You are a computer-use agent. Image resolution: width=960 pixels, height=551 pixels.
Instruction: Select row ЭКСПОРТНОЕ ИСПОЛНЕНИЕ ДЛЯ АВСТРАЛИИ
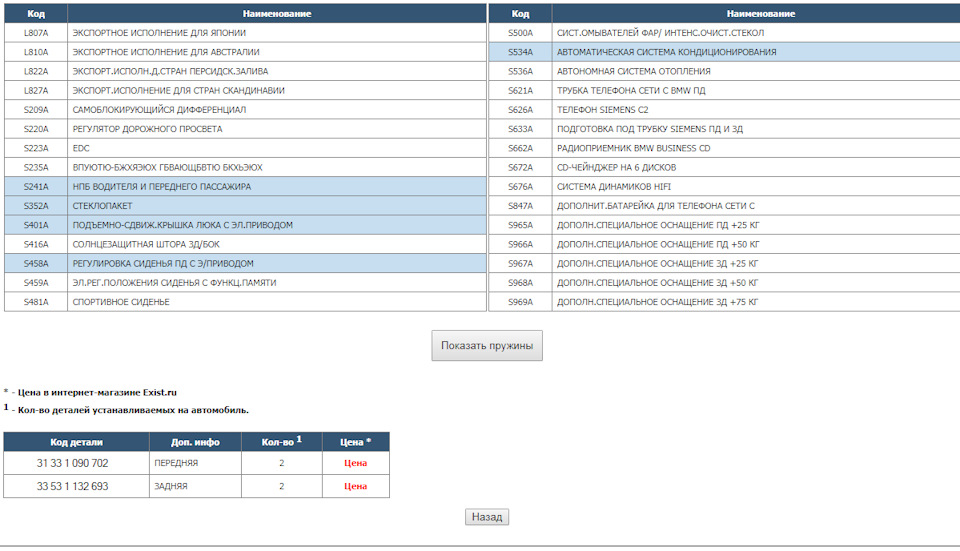coord(246,52)
